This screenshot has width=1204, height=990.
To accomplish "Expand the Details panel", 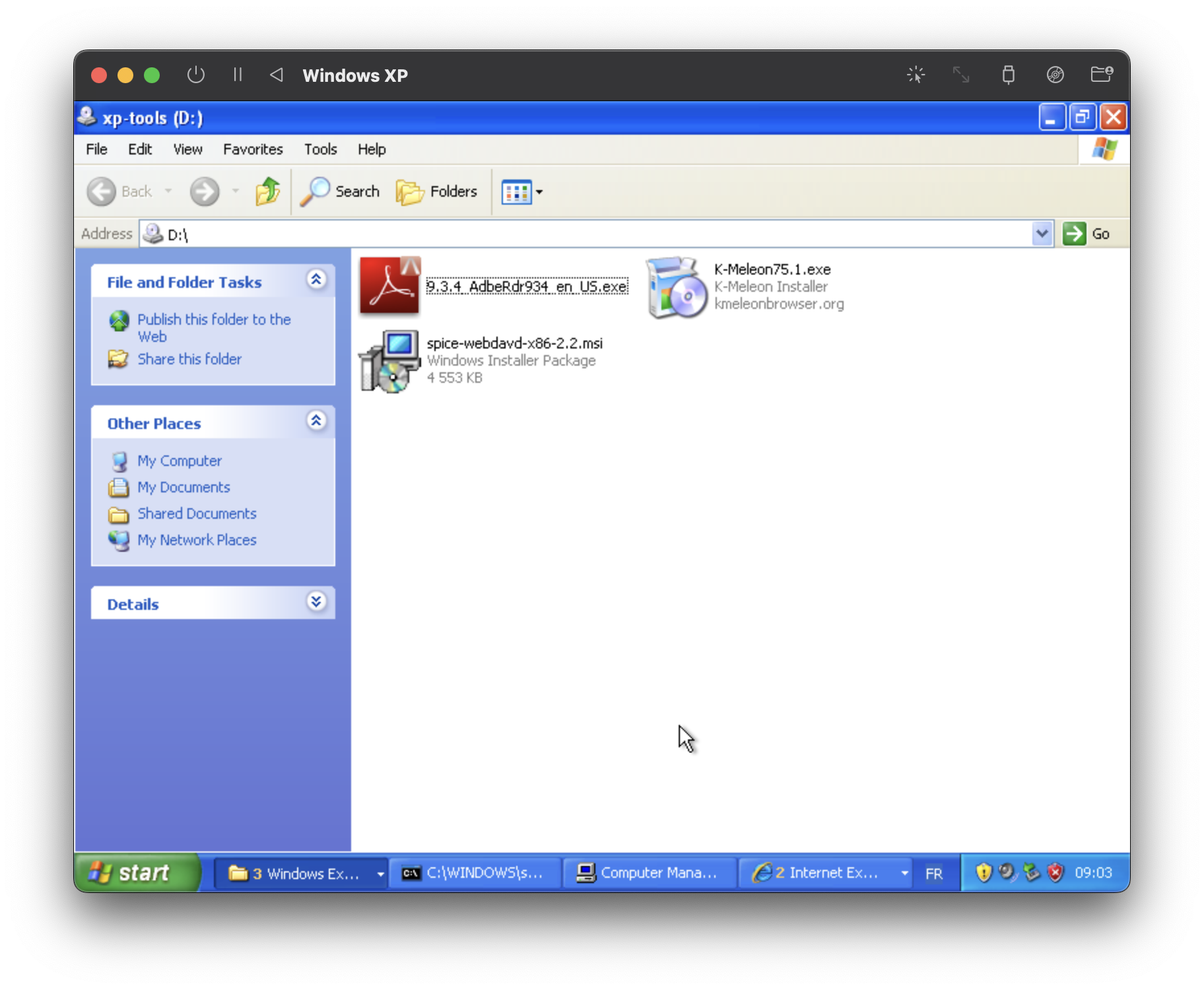I will (316, 602).
